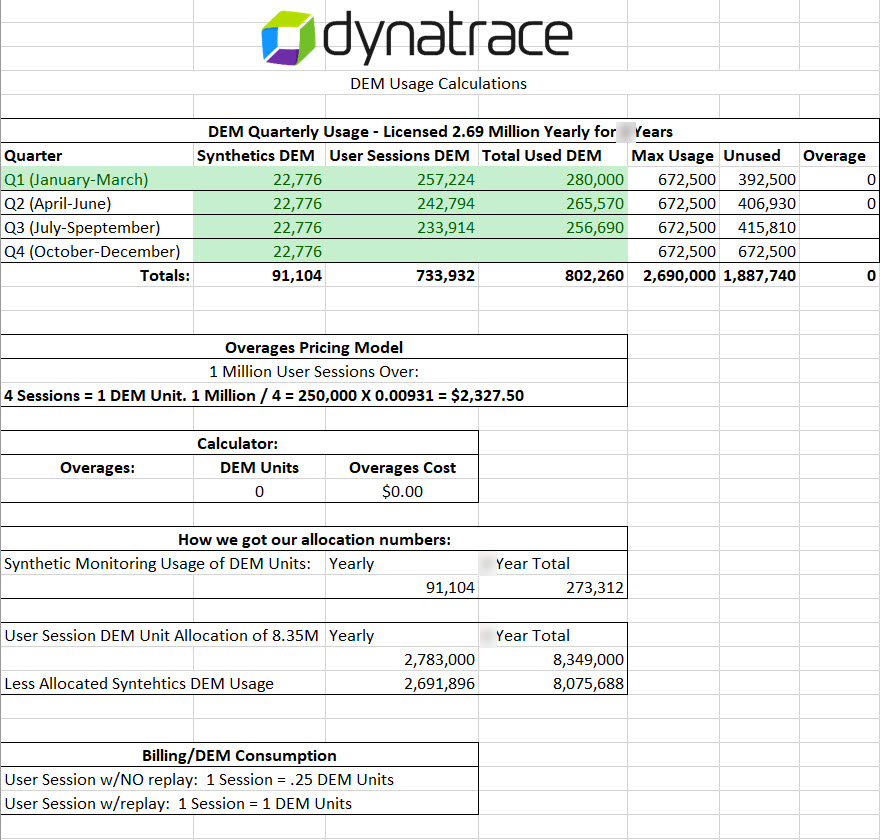Click the Q2 total used value 265,570
Image resolution: width=880 pixels, height=840 pixels.
595,204
